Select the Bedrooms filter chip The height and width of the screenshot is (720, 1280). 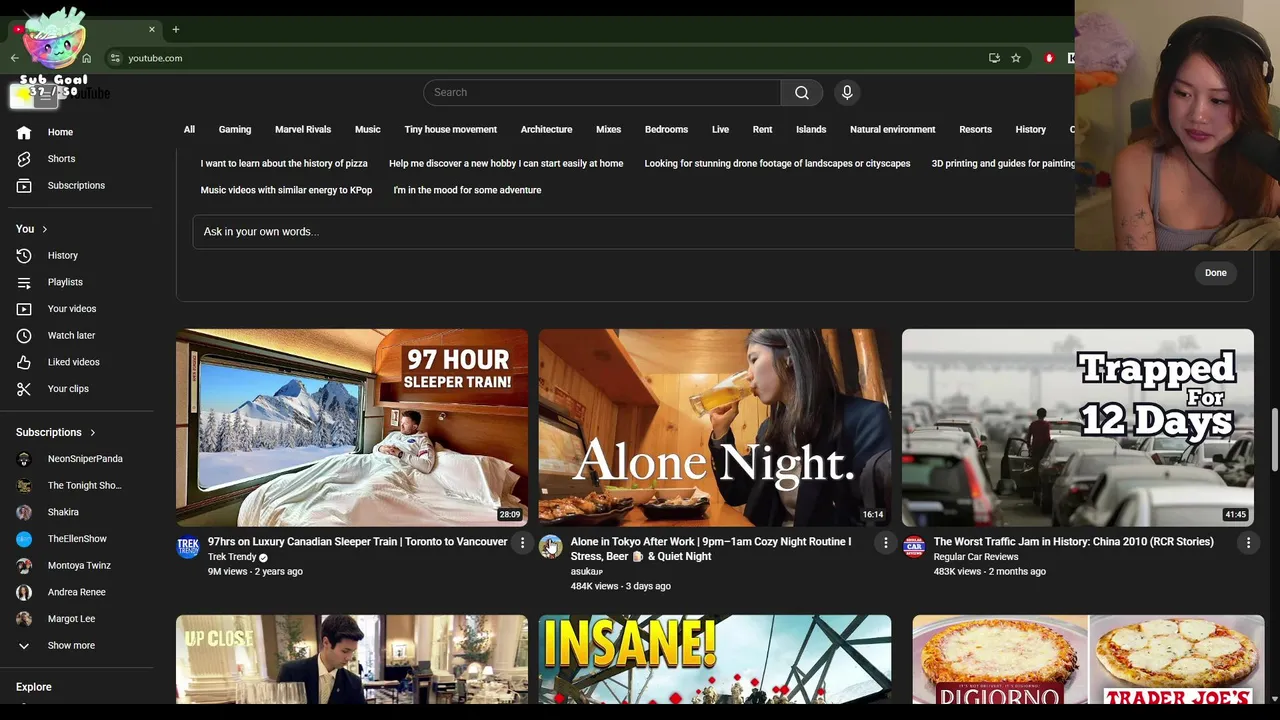click(x=666, y=129)
